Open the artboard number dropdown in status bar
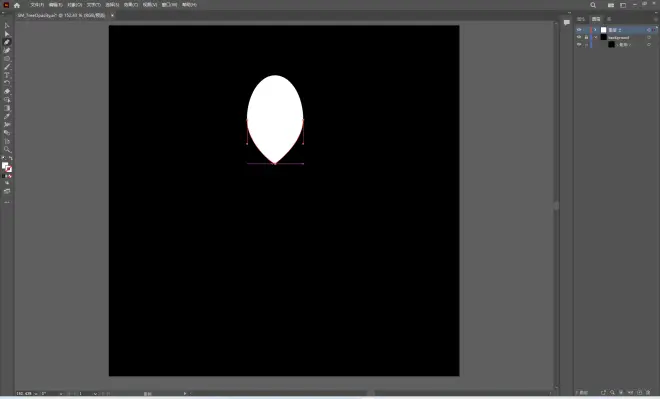 coord(95,394)
